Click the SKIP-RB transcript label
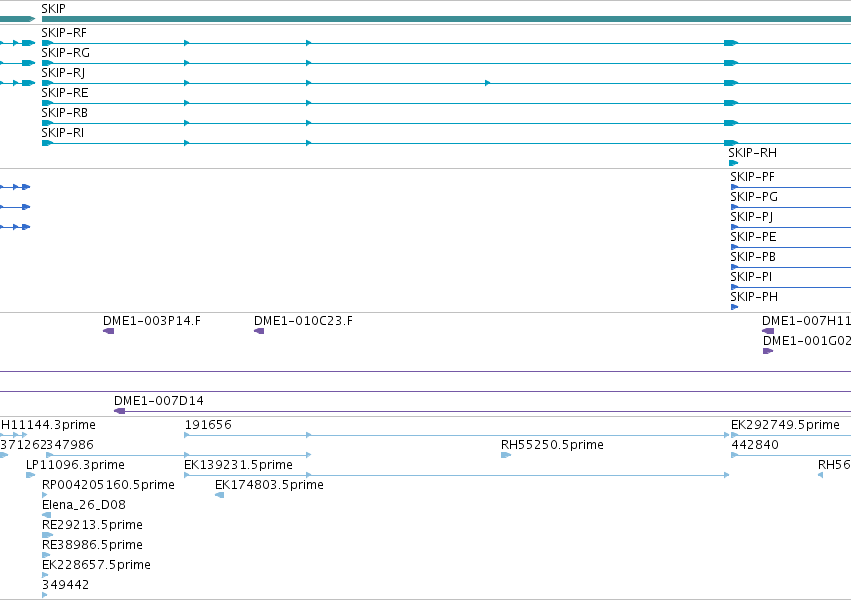This screenshot has width=851, height=600. [x=65, y=113]
